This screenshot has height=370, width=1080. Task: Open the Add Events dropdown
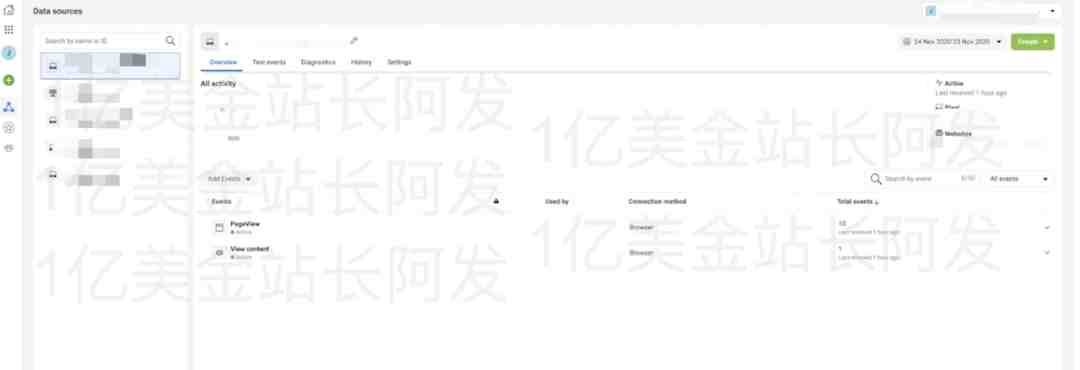(229, 179)
